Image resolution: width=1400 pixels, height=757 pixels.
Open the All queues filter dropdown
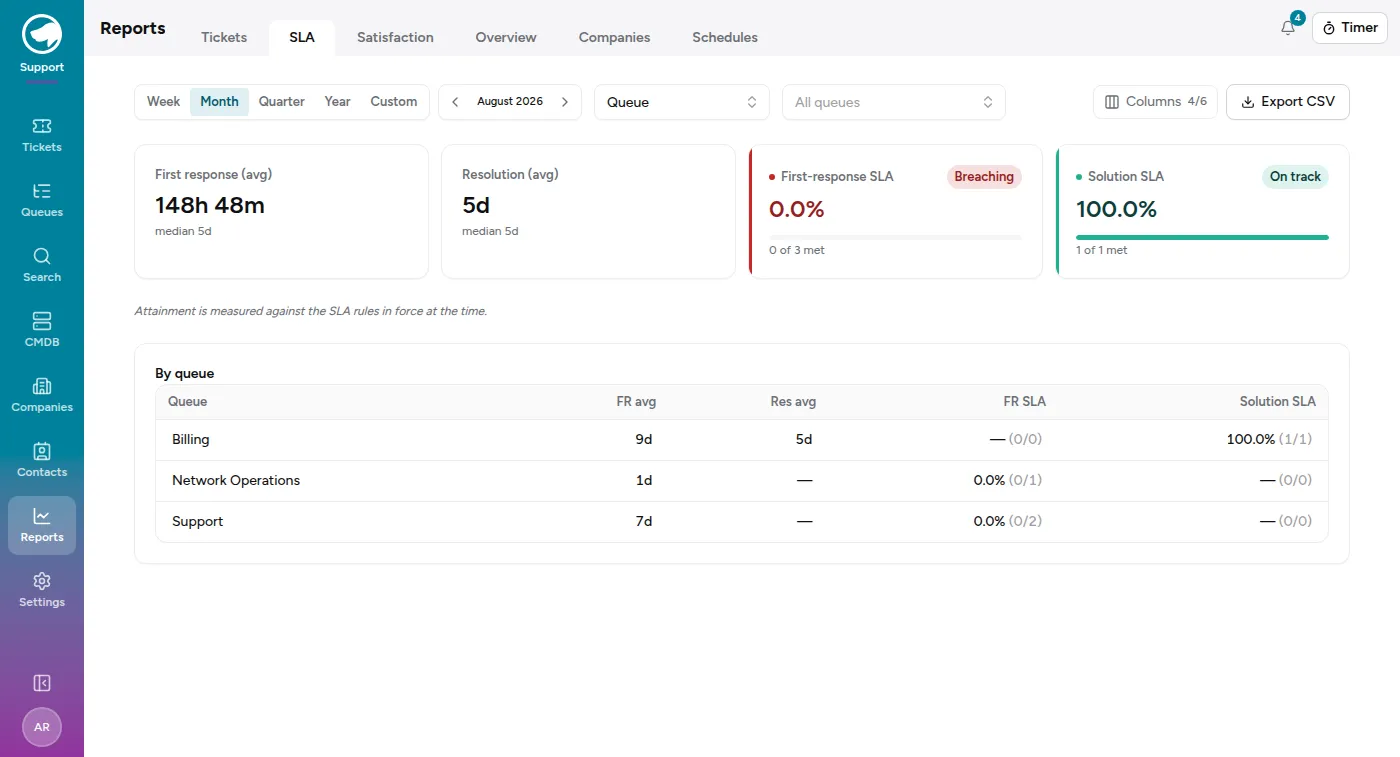point(894,102)
